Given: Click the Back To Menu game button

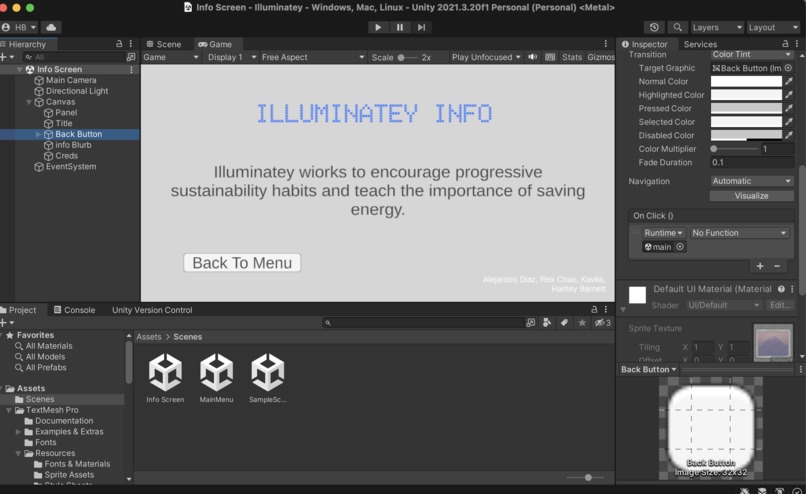Looking at the screenshot, I should point(242,263).
